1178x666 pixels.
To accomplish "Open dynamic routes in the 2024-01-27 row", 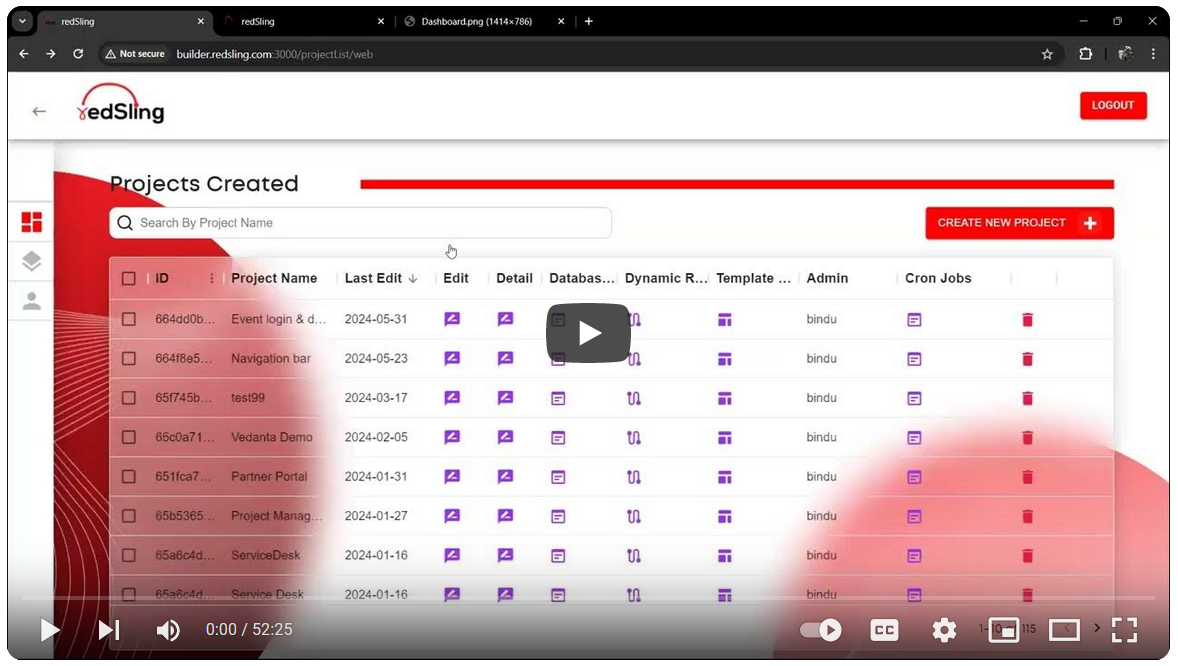I will (x=634, y=516).
